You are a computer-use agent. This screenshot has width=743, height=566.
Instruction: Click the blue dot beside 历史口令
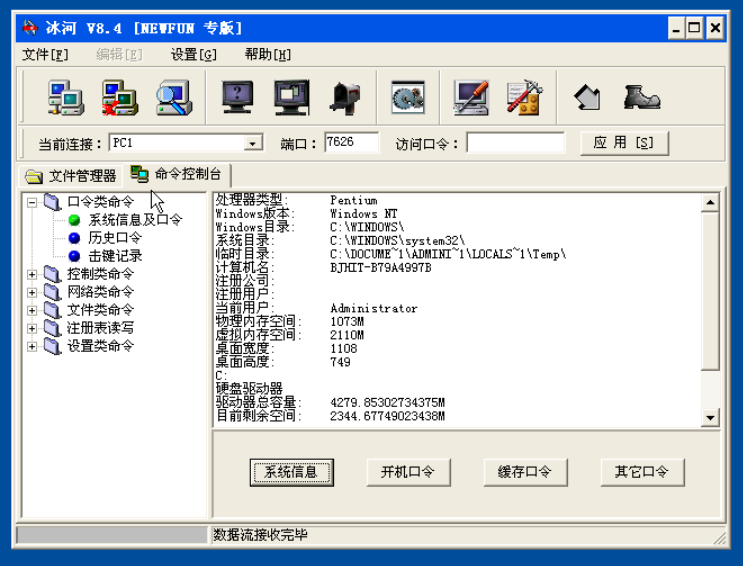pos(74,238)
